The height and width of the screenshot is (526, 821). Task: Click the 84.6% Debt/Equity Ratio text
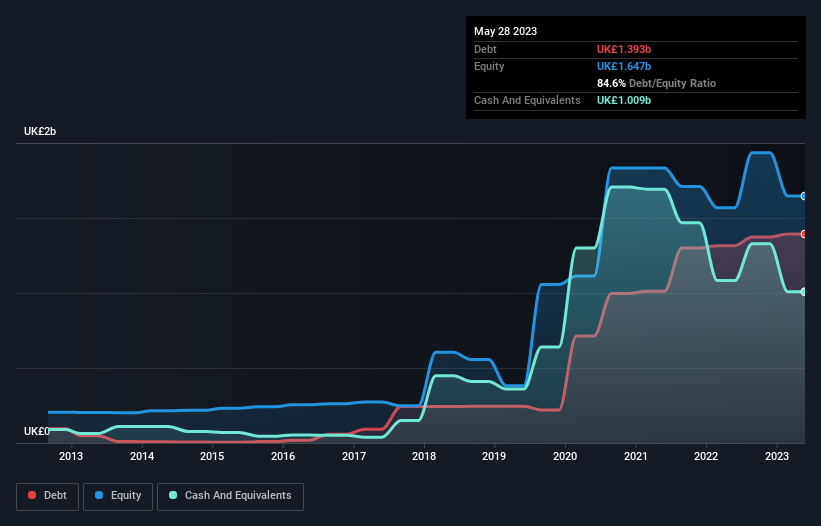[656, 83]
